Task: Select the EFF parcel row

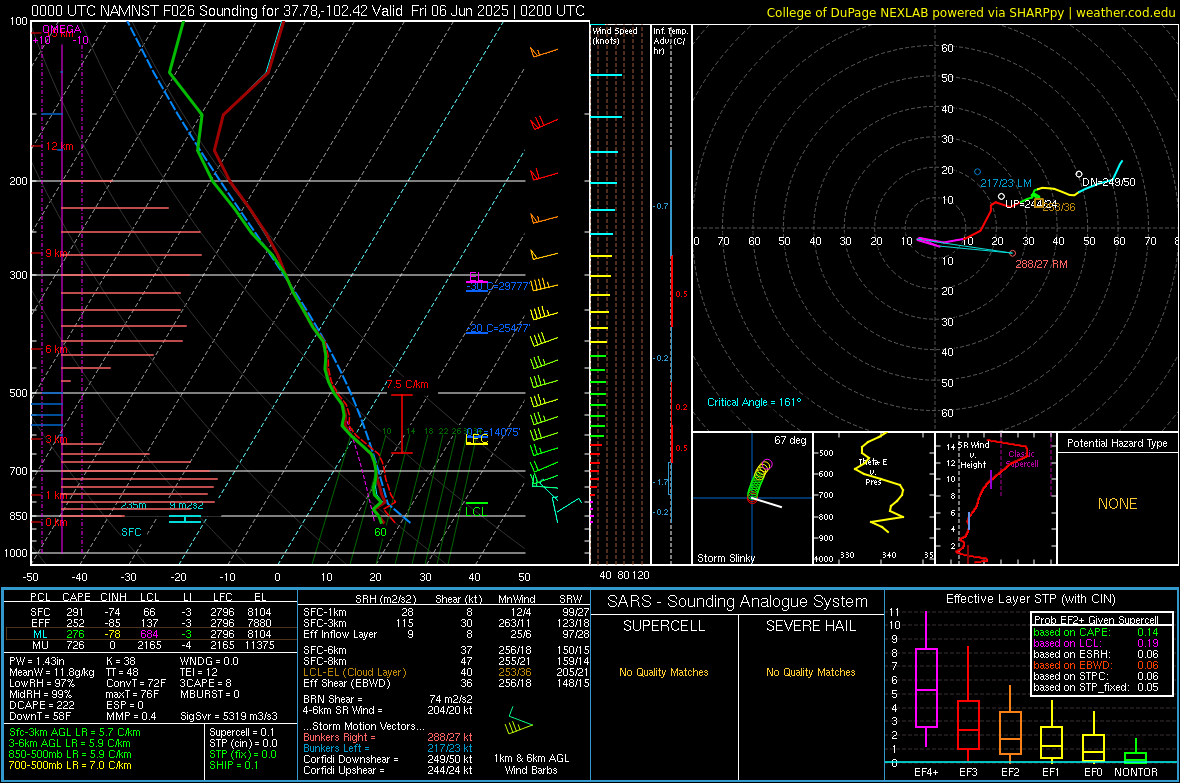Action: pyautogui.click(x=151, y=623)
